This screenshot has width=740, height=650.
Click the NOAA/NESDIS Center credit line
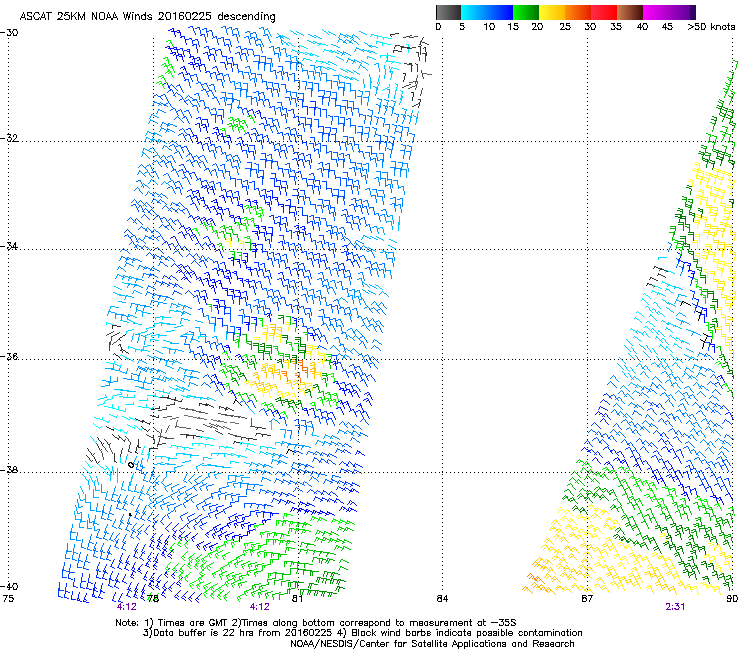click(x=432, y=644)
